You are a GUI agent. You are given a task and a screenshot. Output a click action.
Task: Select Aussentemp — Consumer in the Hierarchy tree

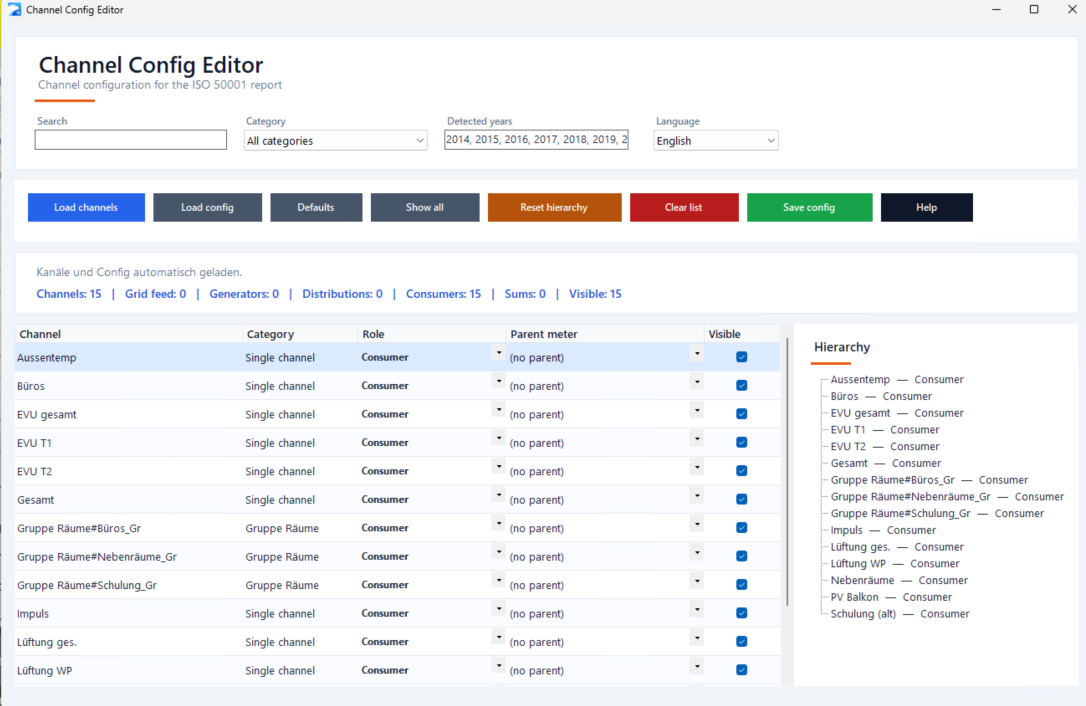[x=897, y=380]
